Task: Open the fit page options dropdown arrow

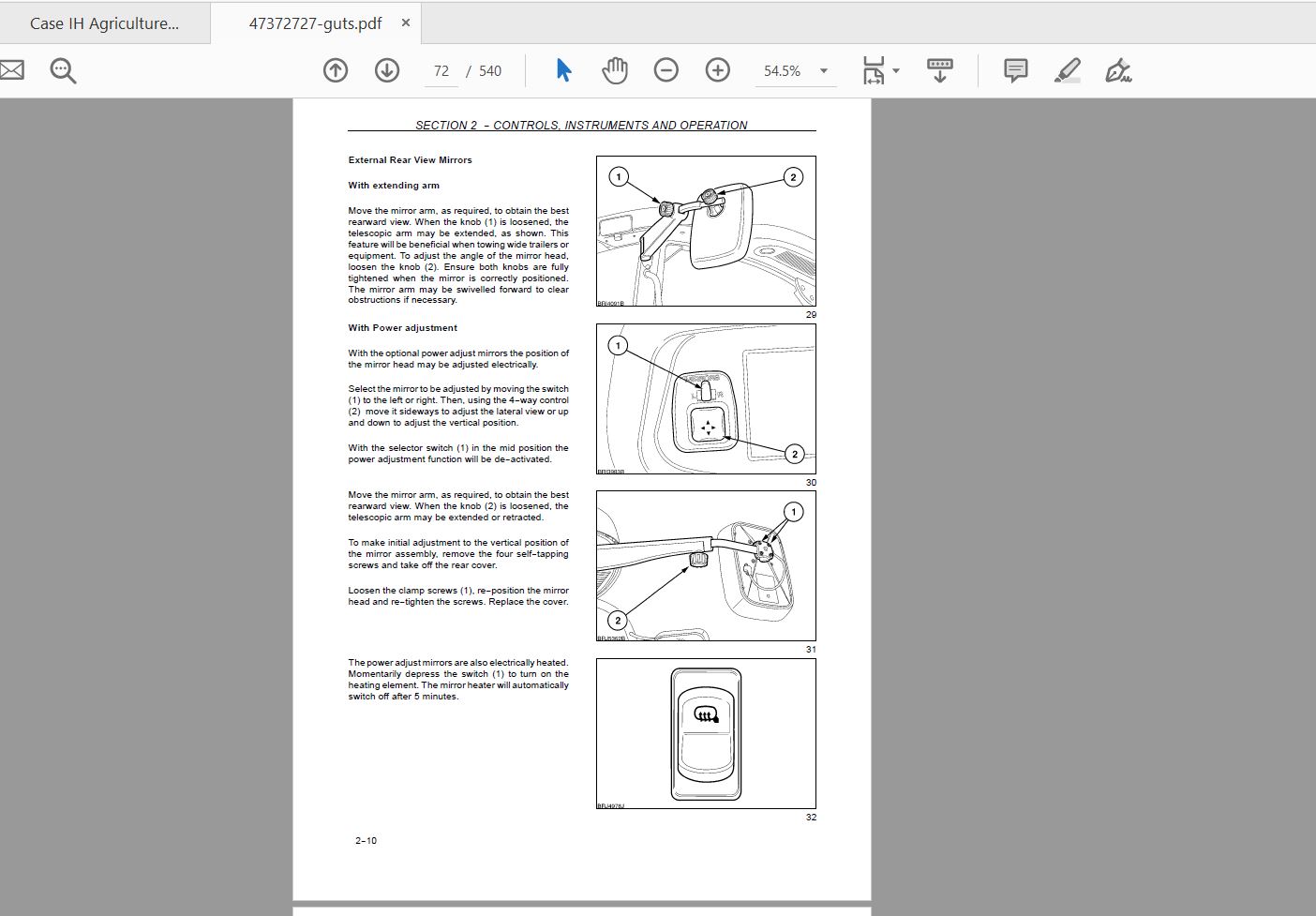Action: 896,71
